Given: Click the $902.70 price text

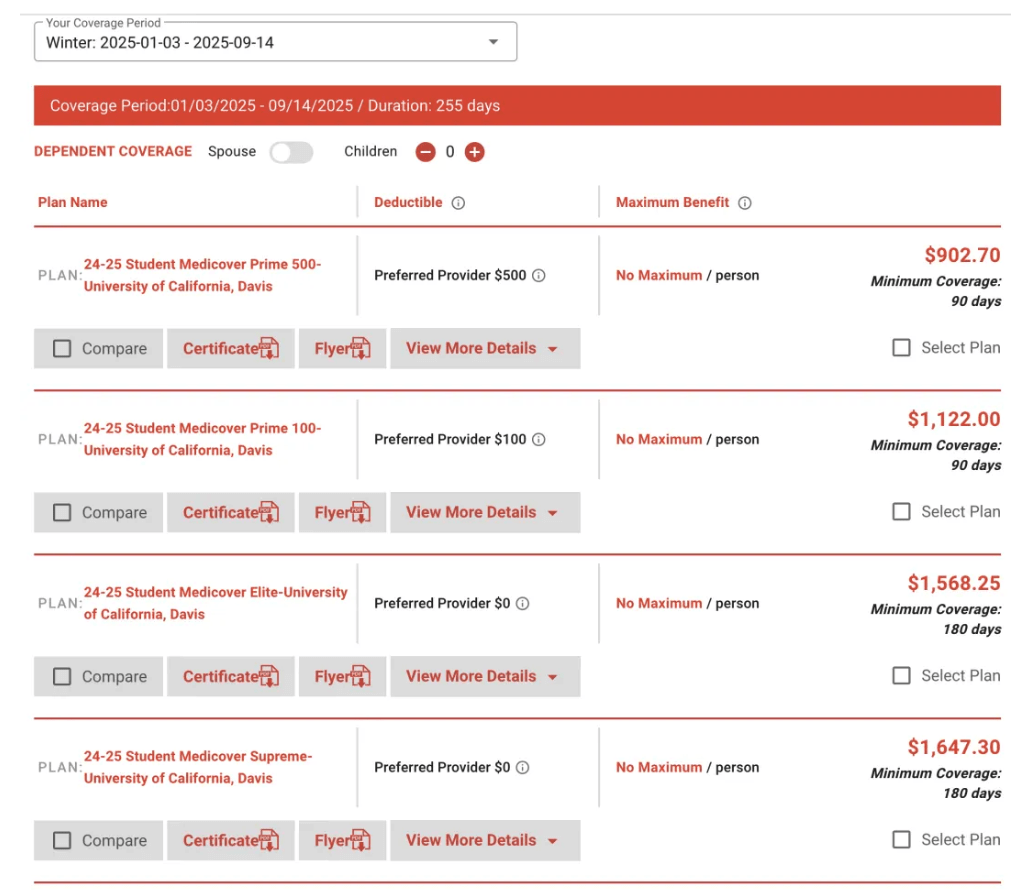Looking at the screenshot, I should pyautogui.click(x=962, y=255).
